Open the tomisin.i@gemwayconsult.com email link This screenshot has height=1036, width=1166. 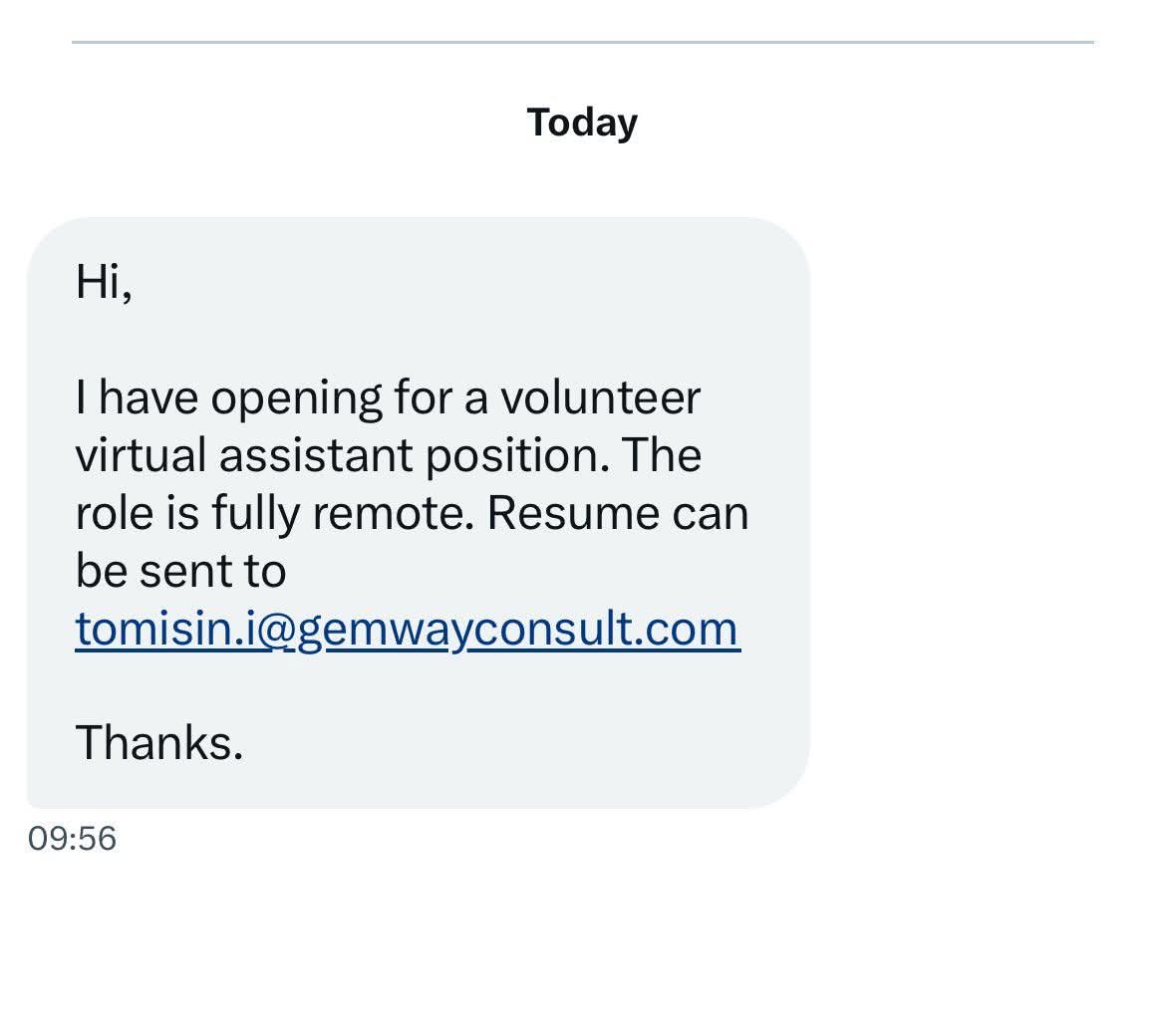point(407,629)
